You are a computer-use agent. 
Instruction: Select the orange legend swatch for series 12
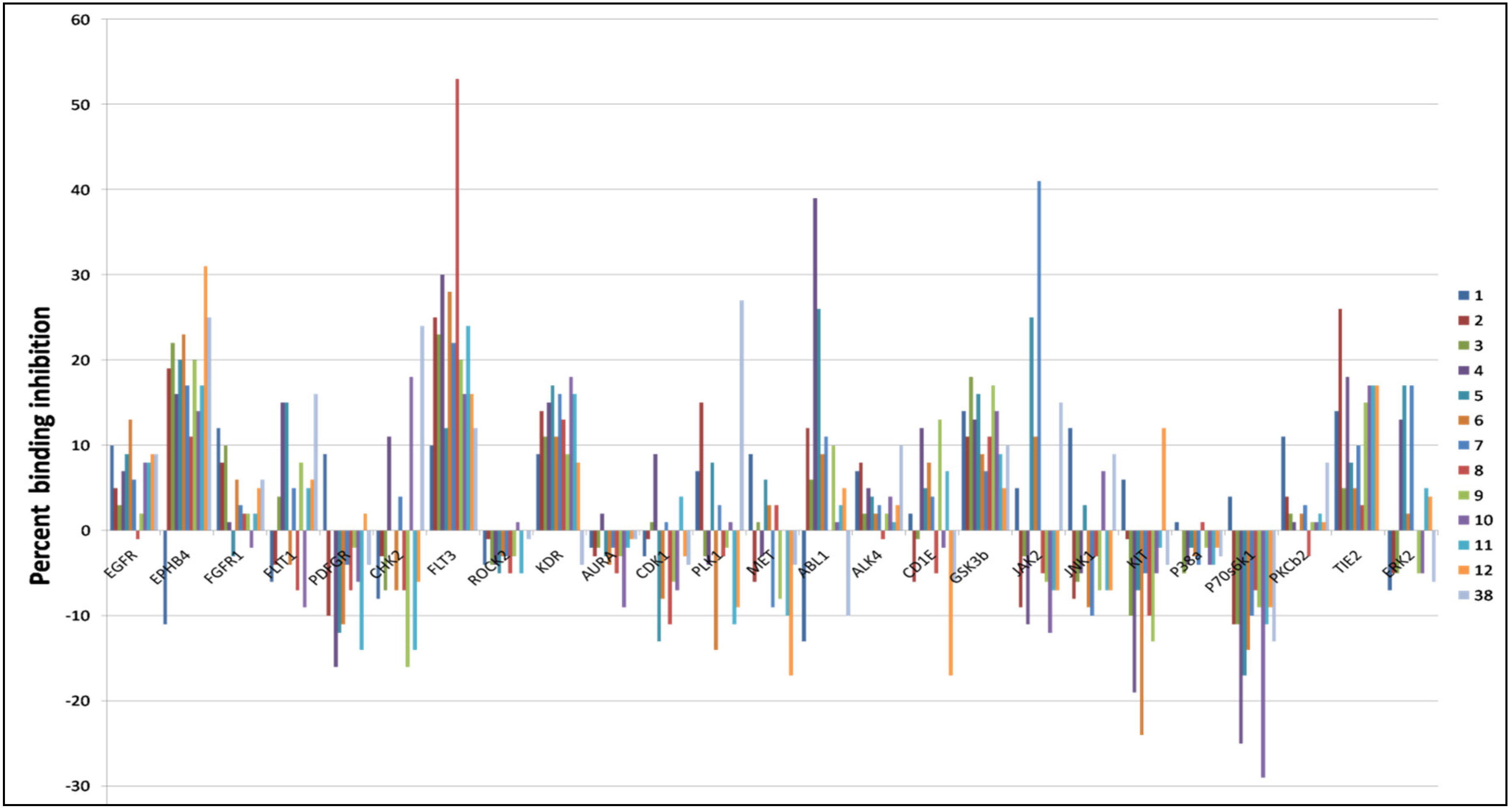click(1463, 570)
